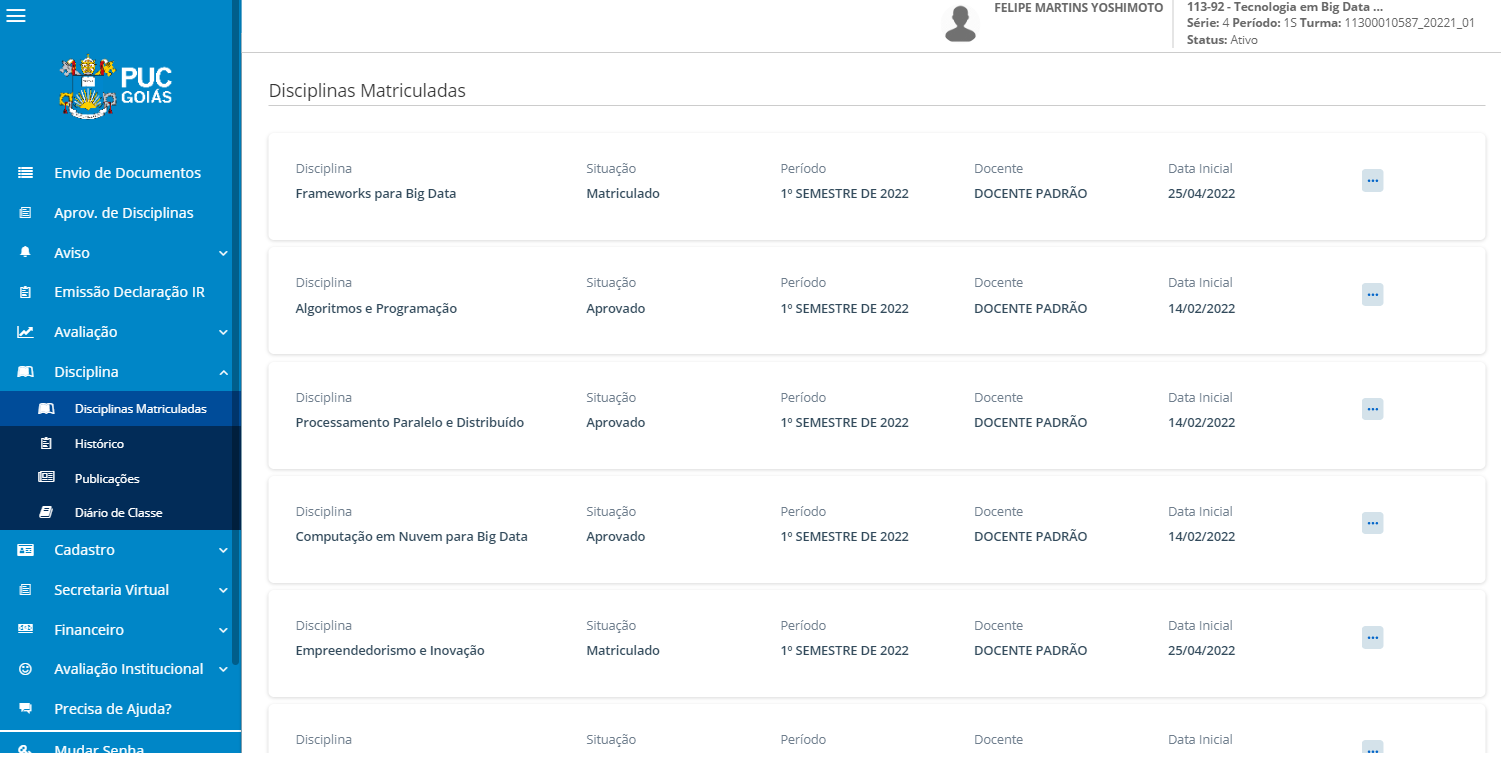Toggle the hamburger menu icon

pos(16,16)
